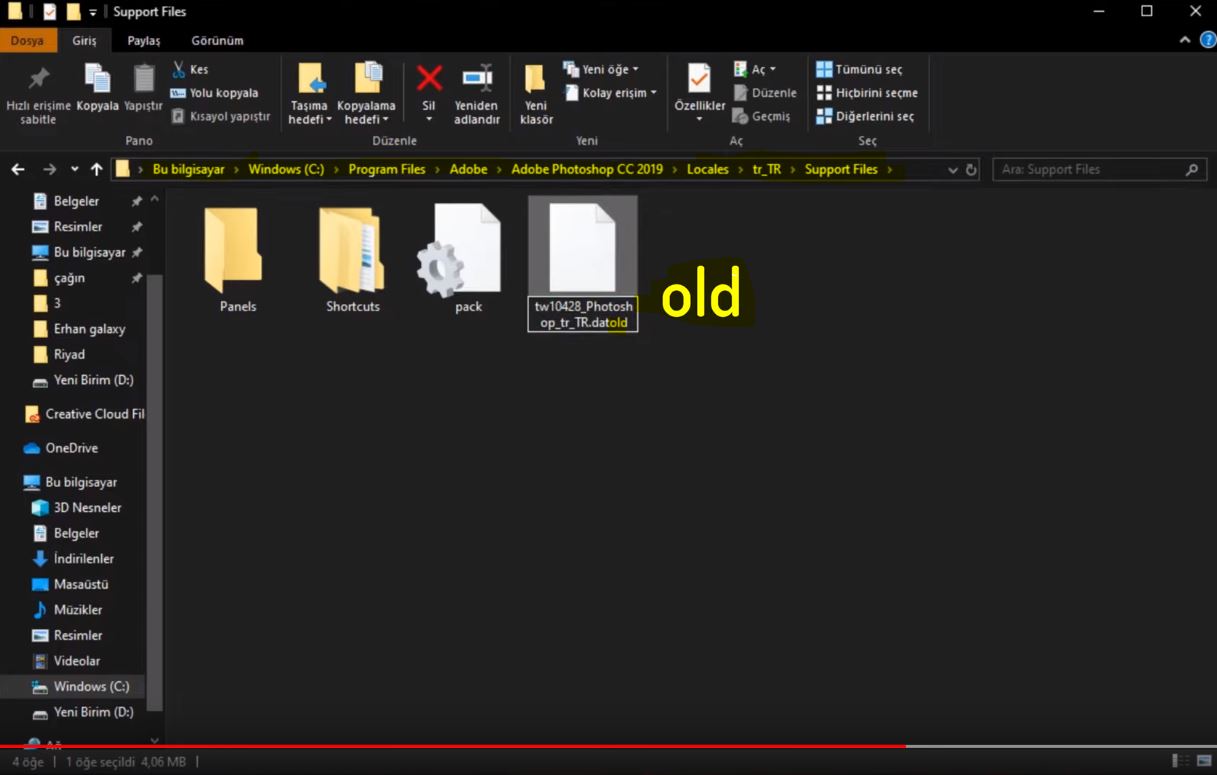Switch to the Görünüm ribbon tab

click(217, 41)
